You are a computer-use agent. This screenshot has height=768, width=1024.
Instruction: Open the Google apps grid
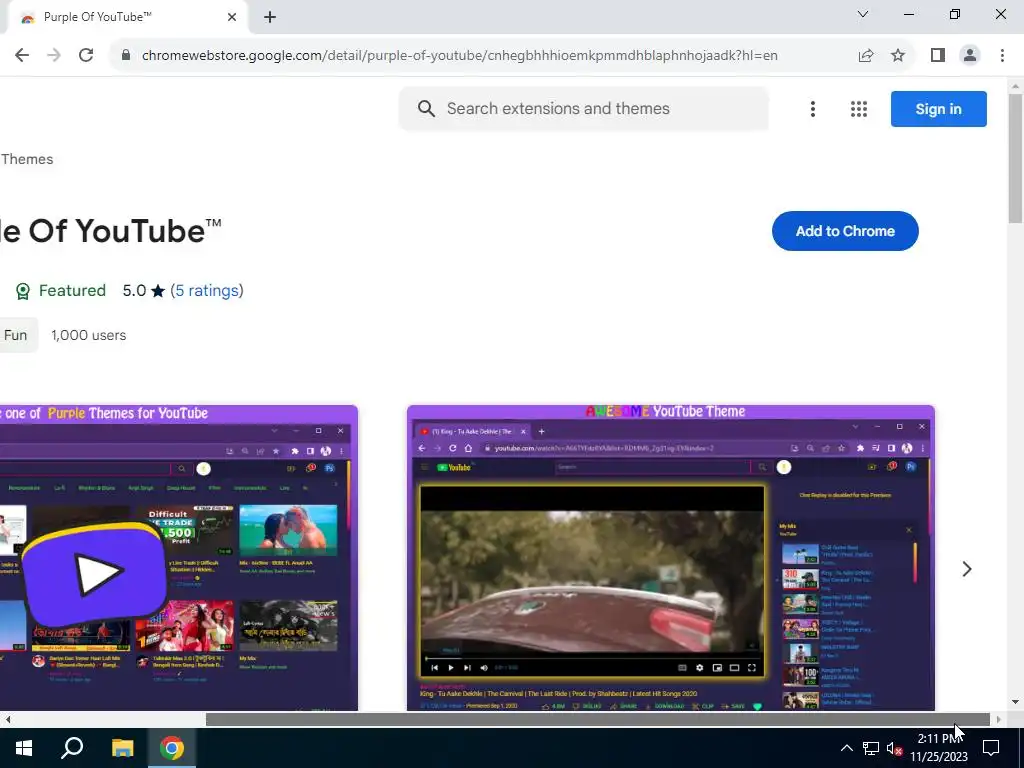tap(859, 109)
